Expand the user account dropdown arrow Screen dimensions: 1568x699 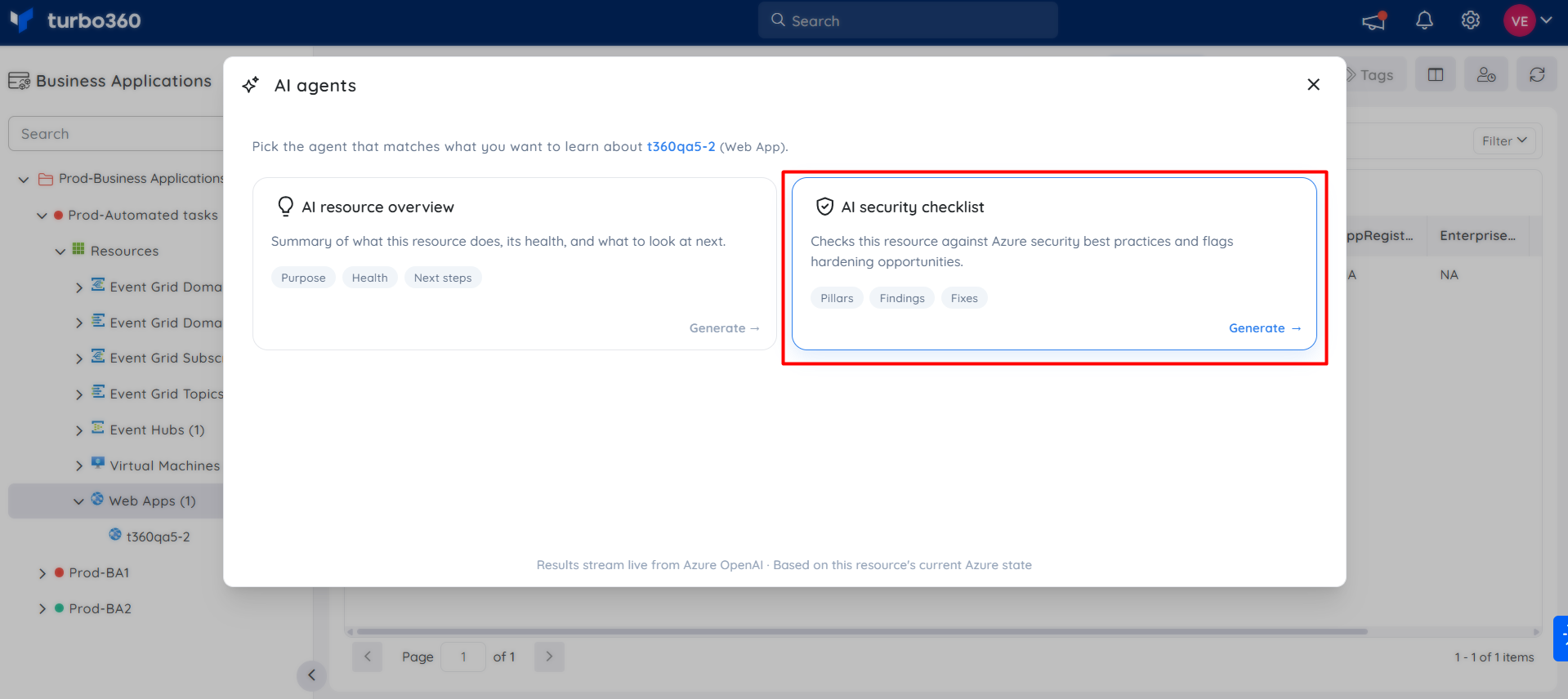1547,20
